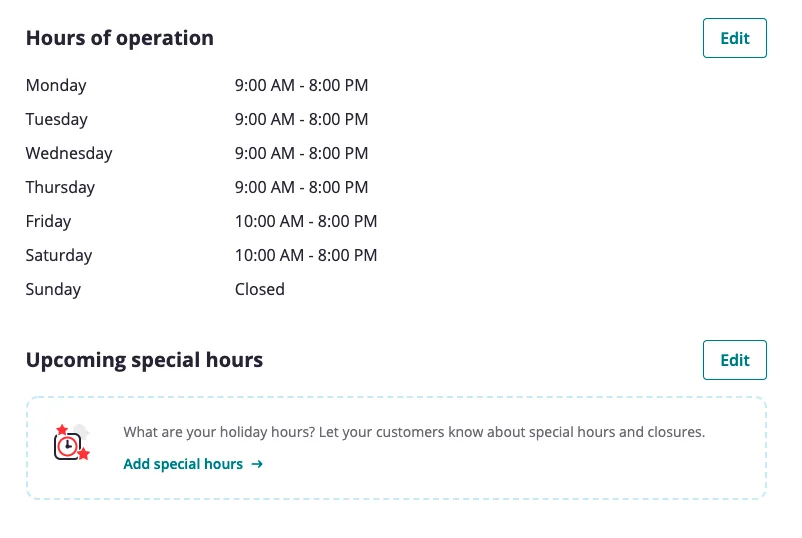Select Friday's 10:00 AM - 8:00 PM hours
Image resolution: width=802 pixels, height=538 pixels.
306,221
